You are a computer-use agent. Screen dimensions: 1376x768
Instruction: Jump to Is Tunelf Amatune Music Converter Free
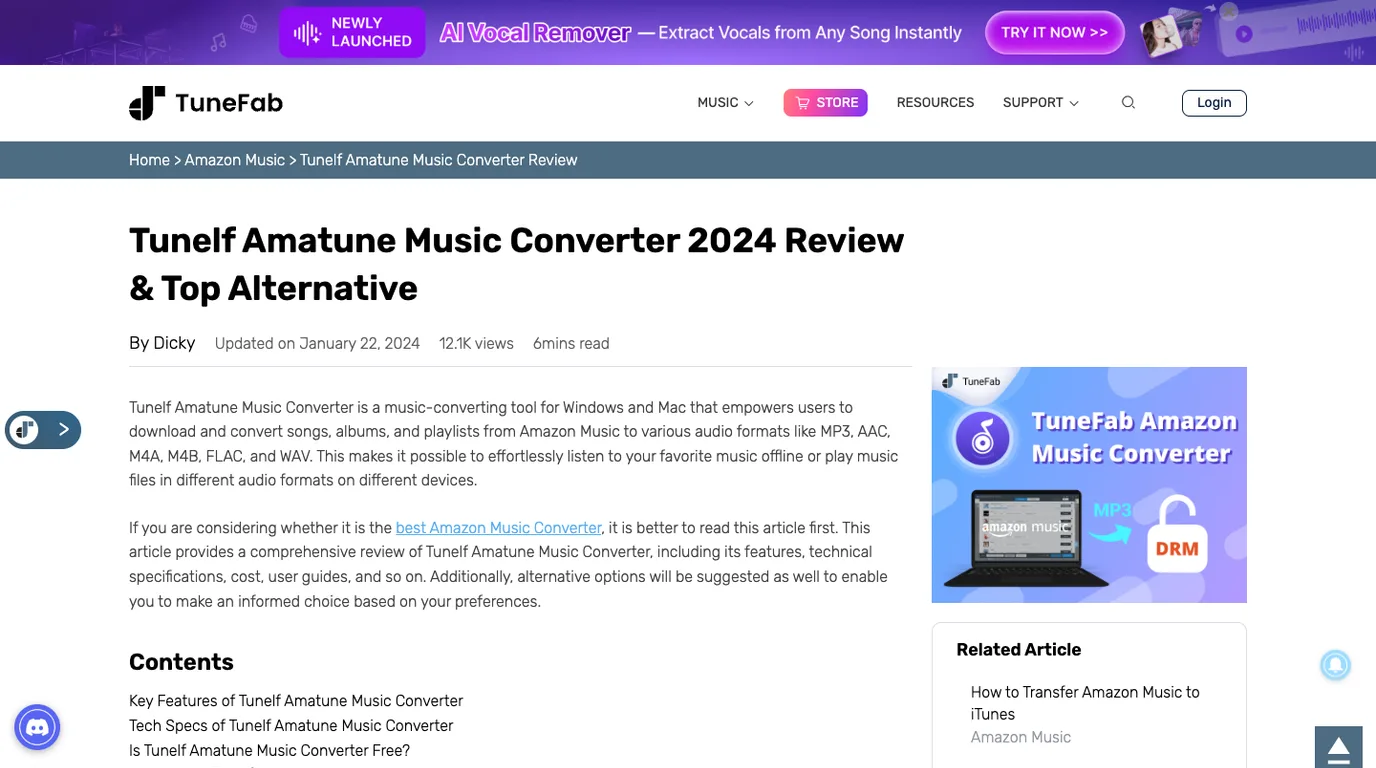[270, 750]
